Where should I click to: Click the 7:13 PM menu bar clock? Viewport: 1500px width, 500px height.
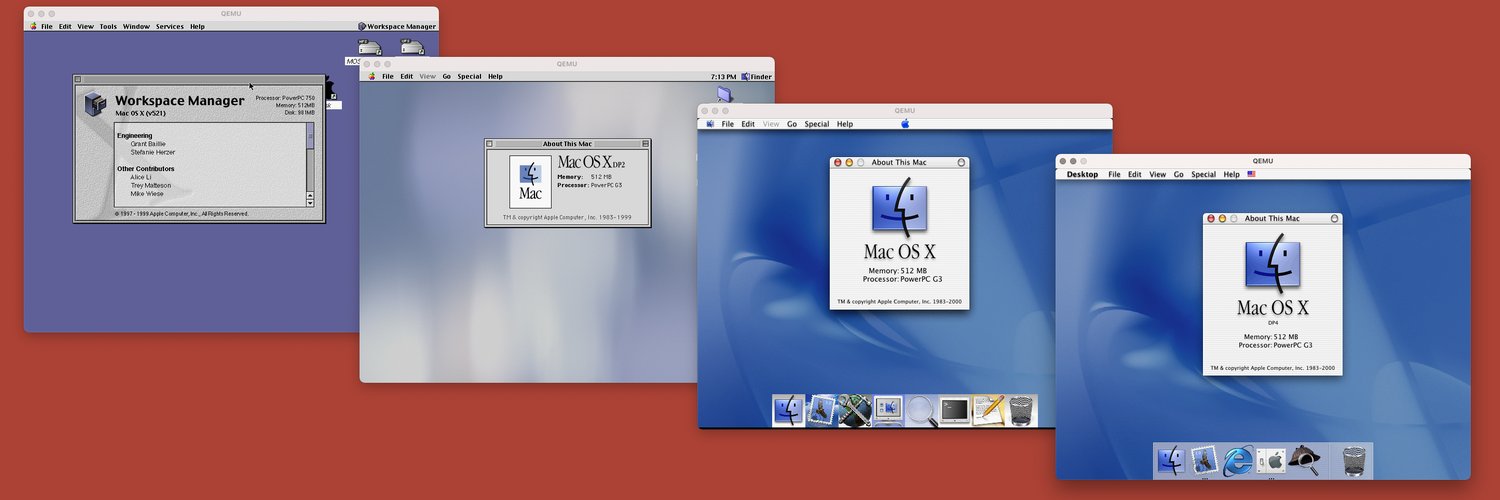[723, 76]
